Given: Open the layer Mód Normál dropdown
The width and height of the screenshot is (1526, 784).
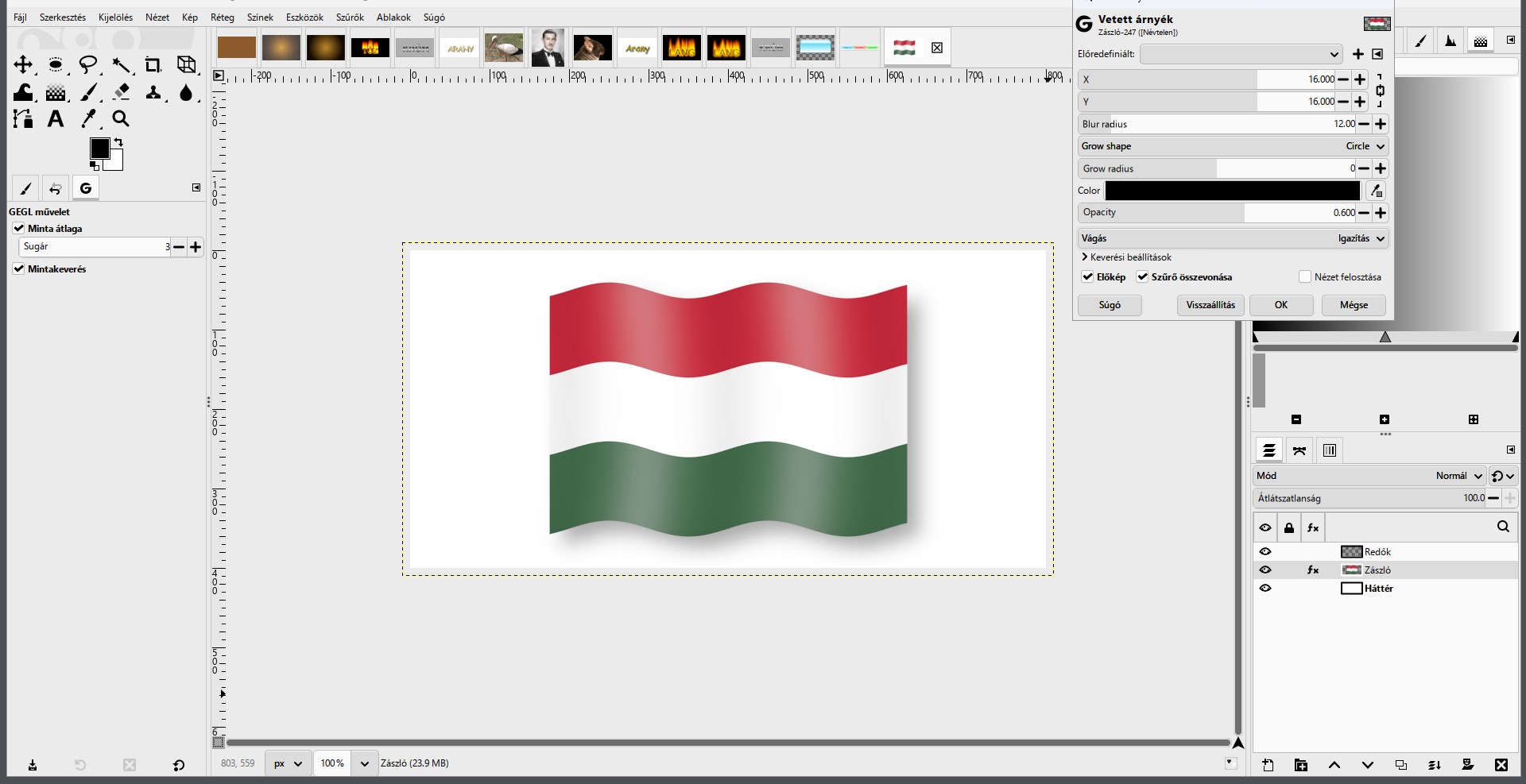Looking at the screenshot, I should pos(1369,476).
